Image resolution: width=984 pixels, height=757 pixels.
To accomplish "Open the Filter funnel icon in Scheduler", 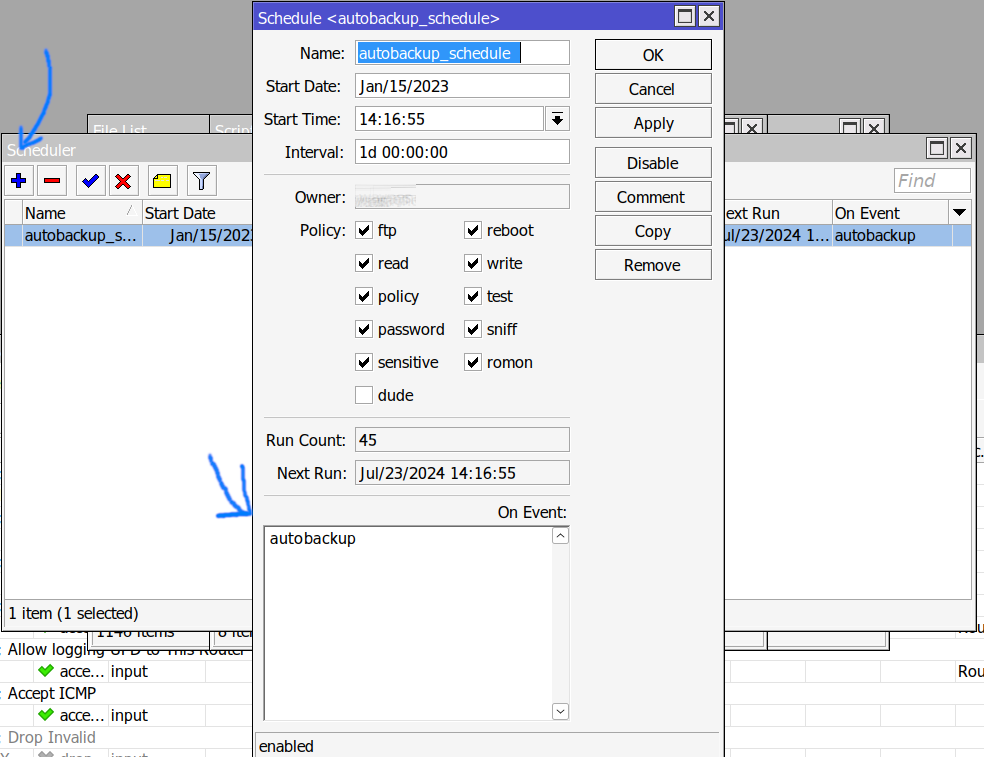I will (201, 181).
